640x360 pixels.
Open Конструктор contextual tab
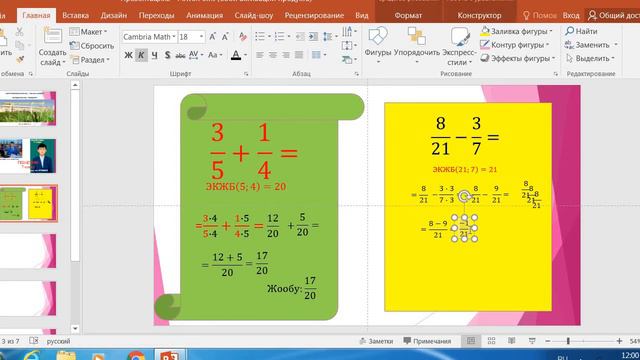479,16
